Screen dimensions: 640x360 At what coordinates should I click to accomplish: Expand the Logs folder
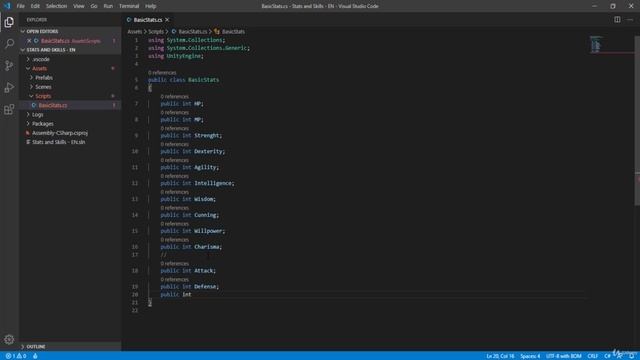point(28,115)
